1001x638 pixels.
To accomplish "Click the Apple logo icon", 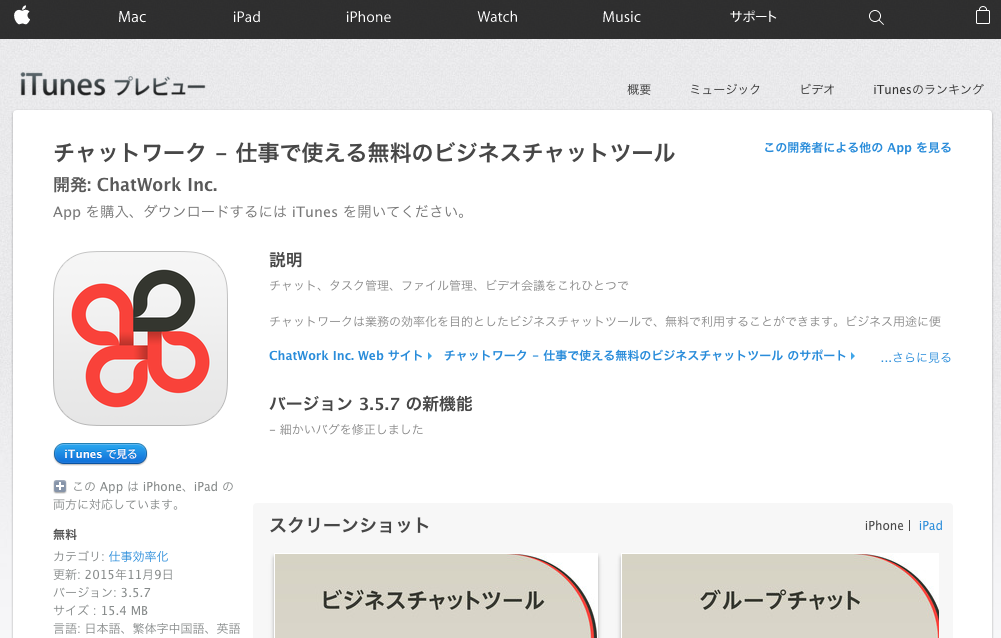I will coord(22,16).
